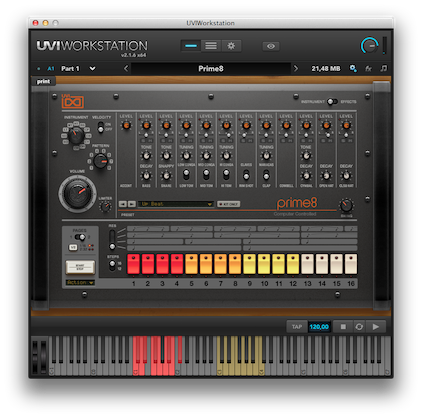Toggle the Pages 1/2 switch
The width and height of the screenshot is (422, 418).
click(80, 237)
